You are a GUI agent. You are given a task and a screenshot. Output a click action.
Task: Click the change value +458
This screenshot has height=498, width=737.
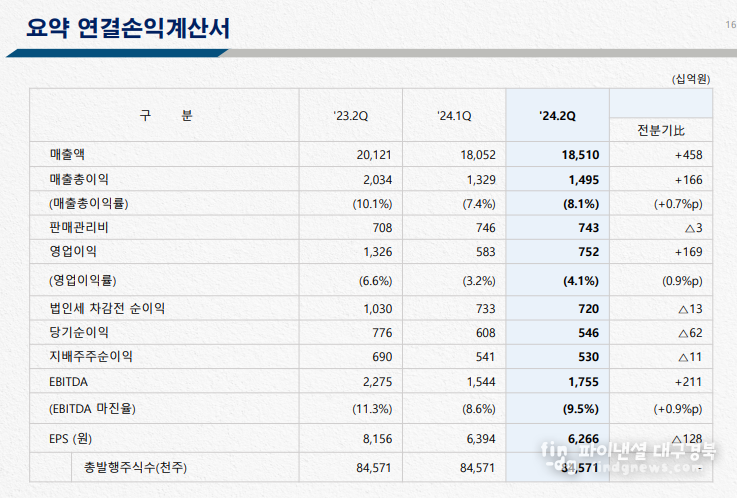(689, 155)
